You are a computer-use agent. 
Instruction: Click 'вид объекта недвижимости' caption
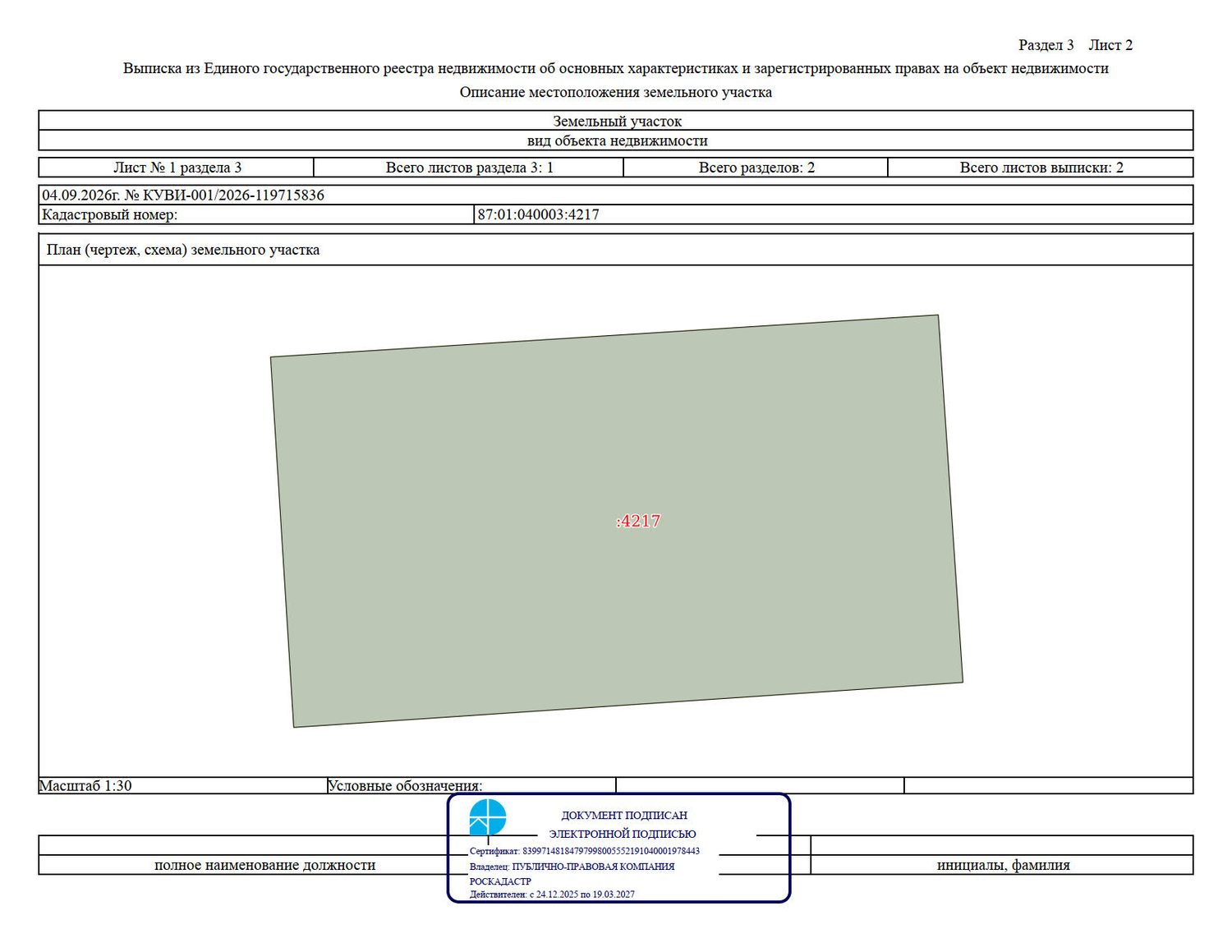[617, 140]
